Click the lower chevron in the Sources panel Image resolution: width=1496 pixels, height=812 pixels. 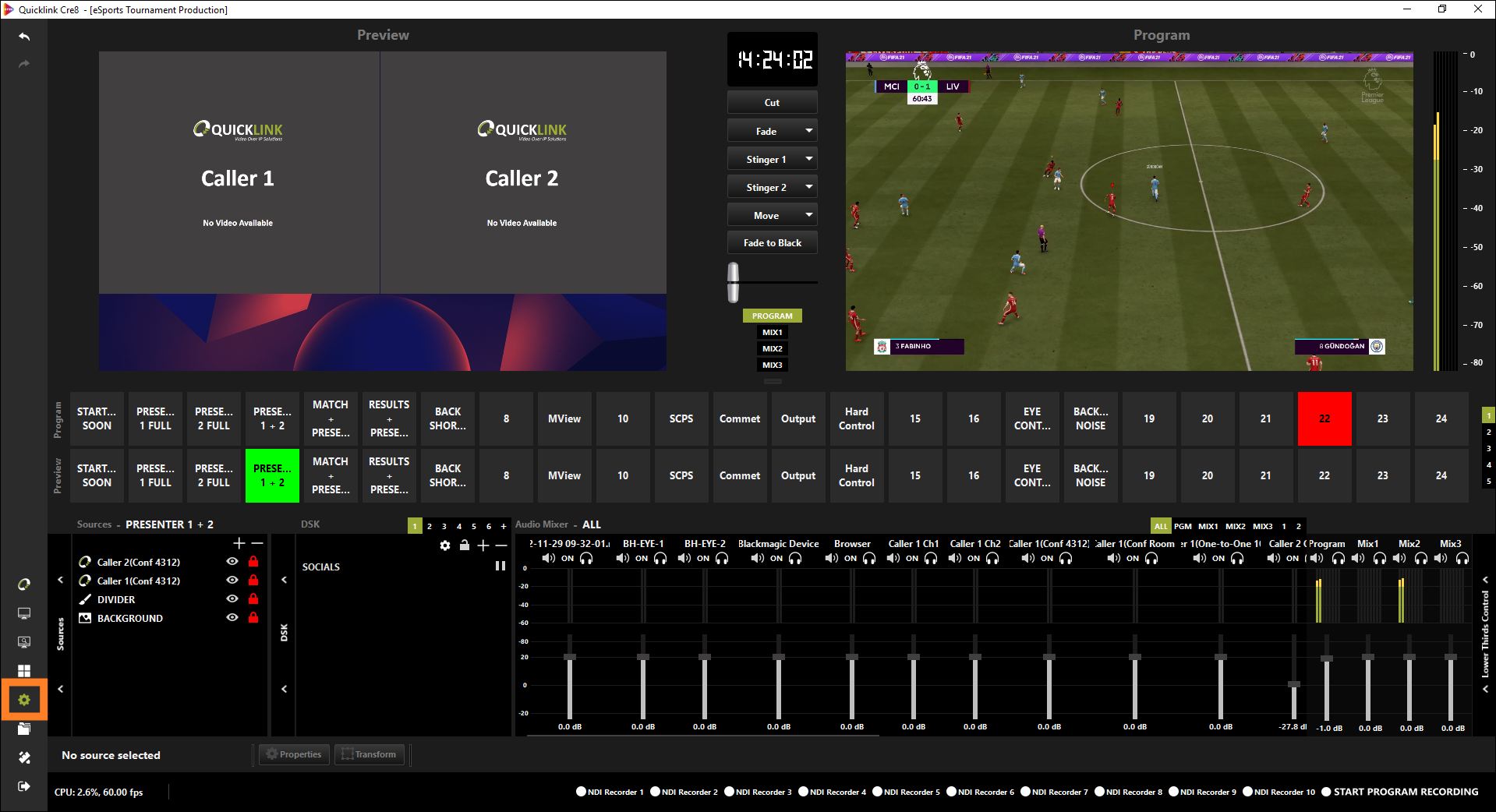pos(61,689)
